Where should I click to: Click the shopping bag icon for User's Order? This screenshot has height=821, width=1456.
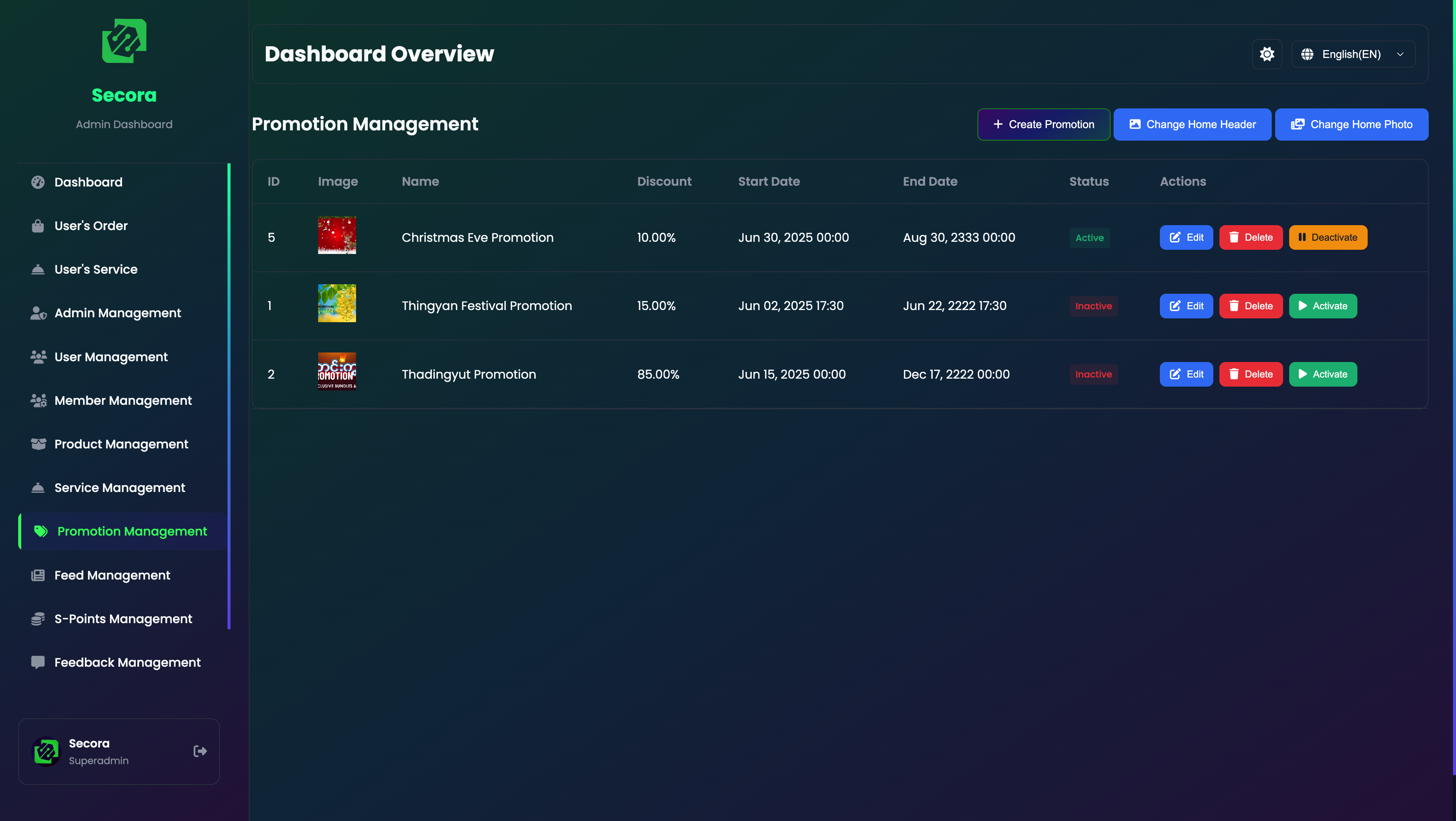click(38, 226)
